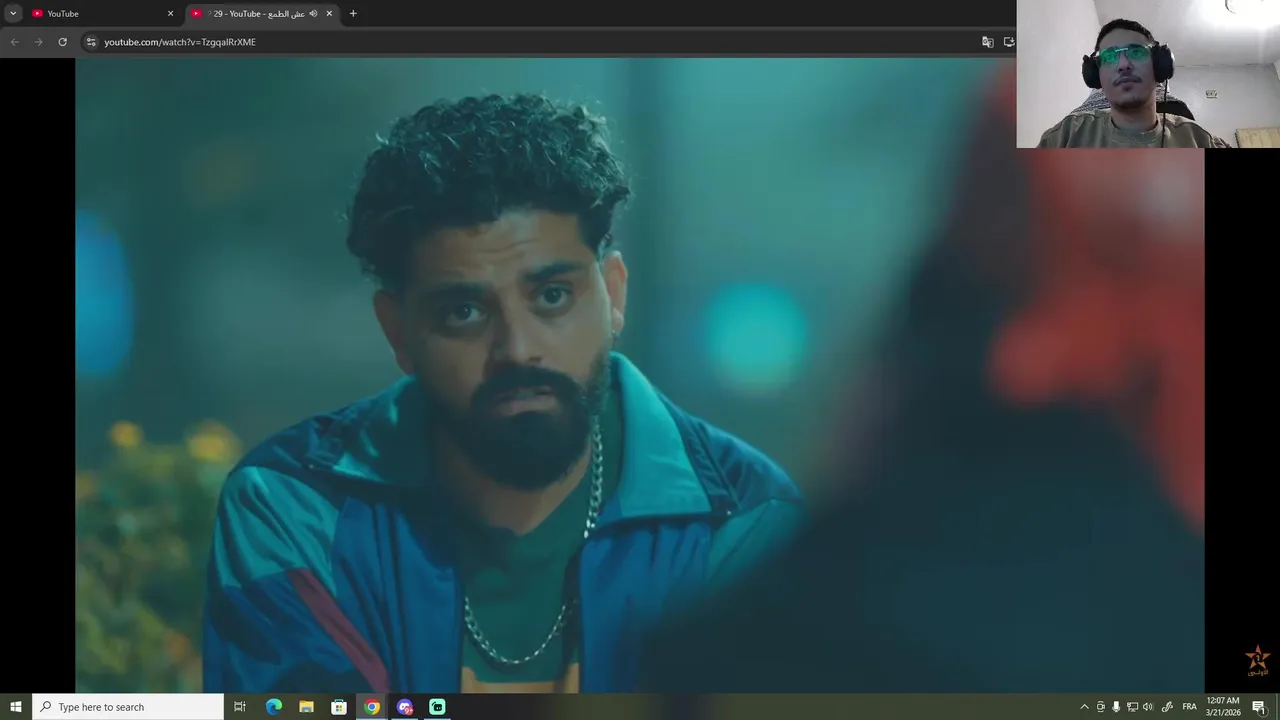Select Google Chrome in the taskbar
Screen dimensions: 1280x720
click(372, 707)
